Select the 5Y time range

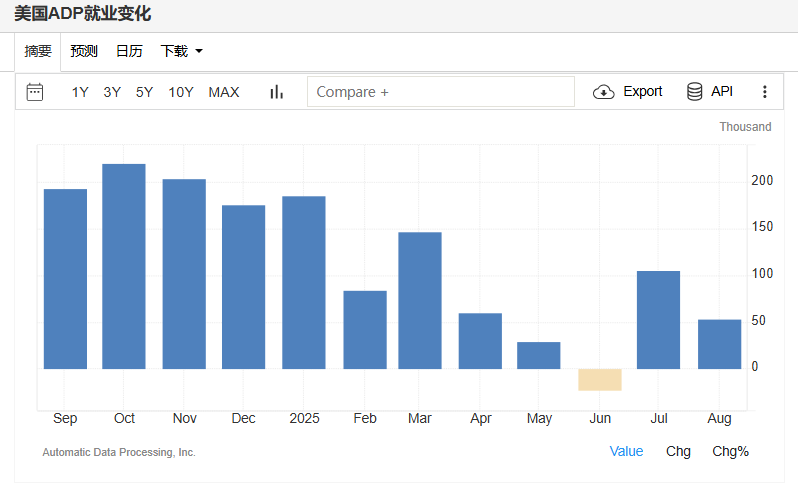coord(145,92)
